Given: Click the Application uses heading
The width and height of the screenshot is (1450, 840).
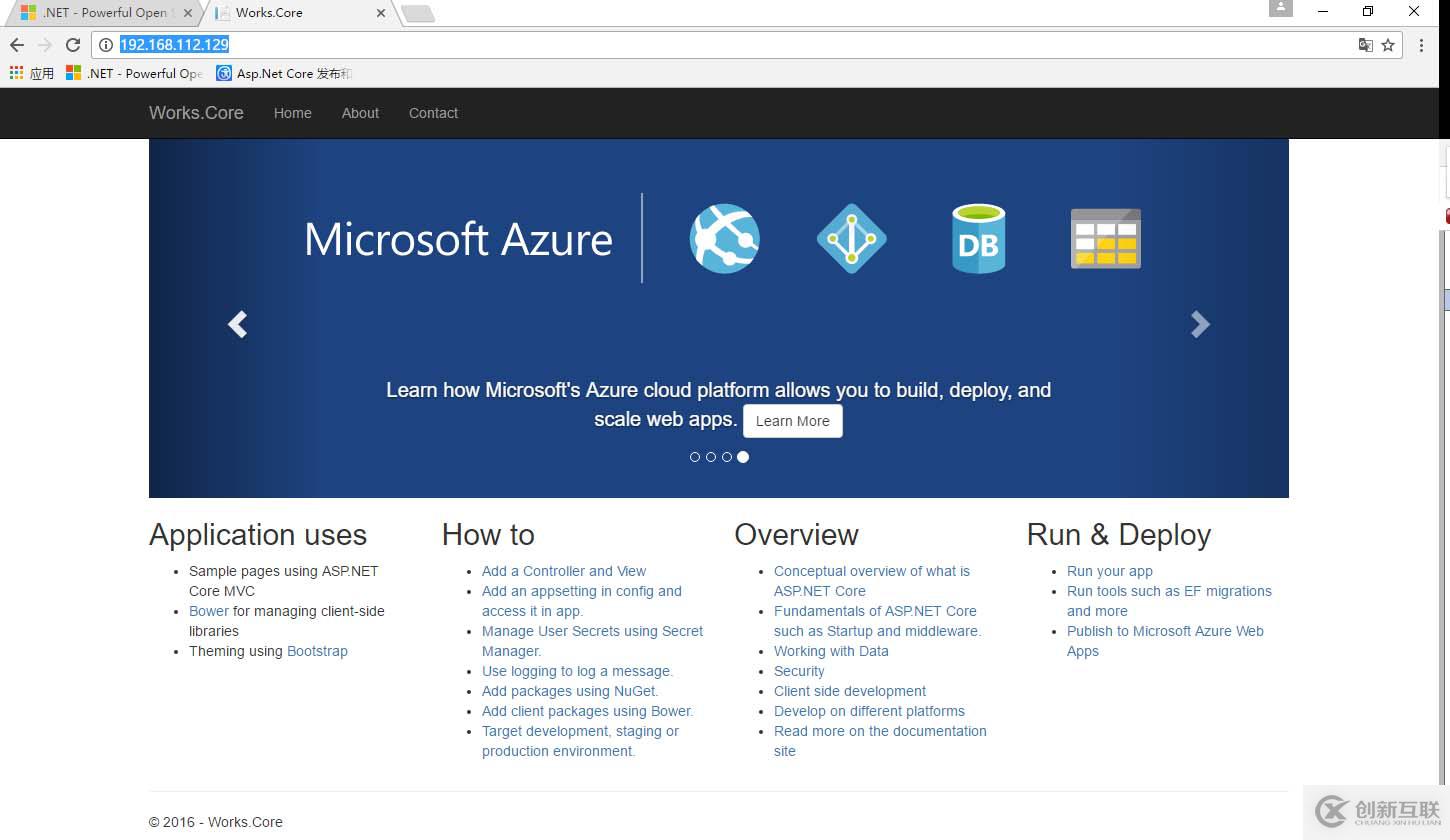Looking at the screenshot, I should (258, 535).
